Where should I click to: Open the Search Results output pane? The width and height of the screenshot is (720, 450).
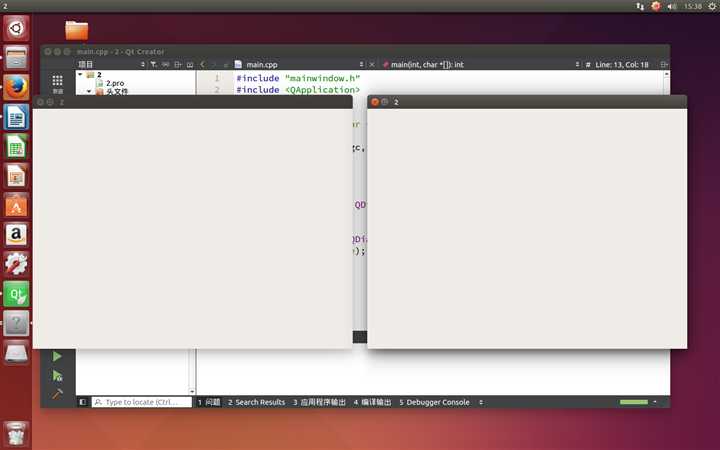pyautogui.click(x=257, y=402)
